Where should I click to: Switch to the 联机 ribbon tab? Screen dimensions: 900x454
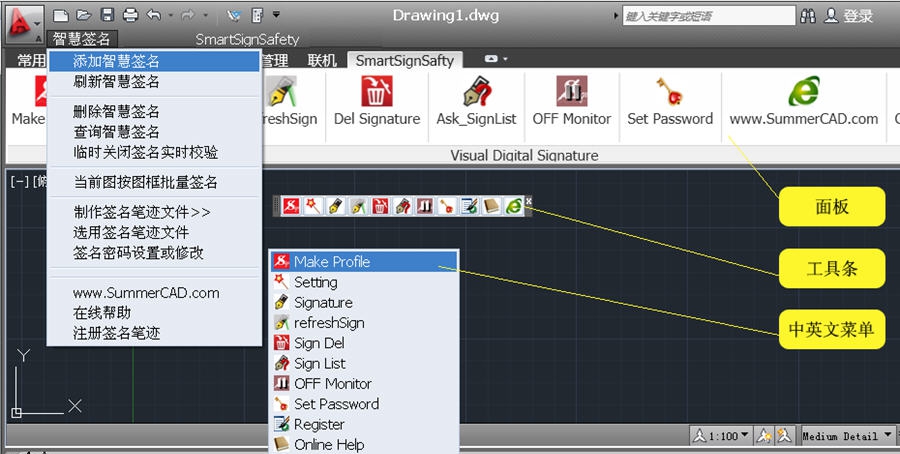322,60
